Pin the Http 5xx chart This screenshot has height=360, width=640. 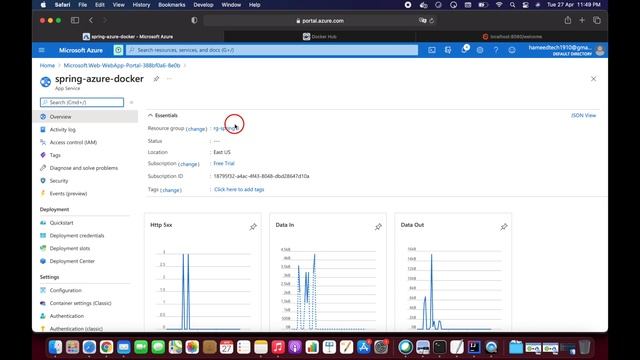point(253,227)
